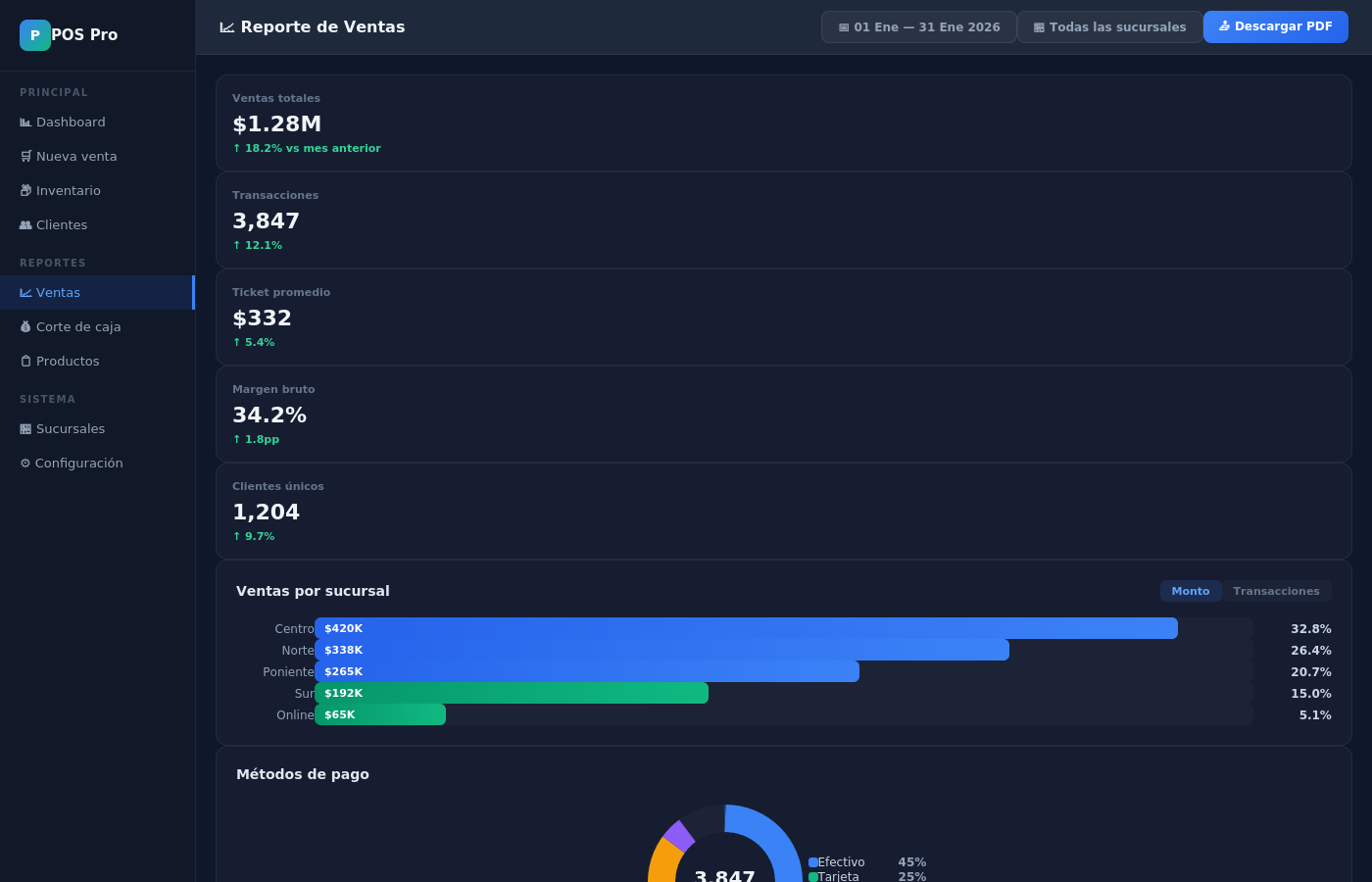Open the Ventas totales $1.28M card

(783, 123)
